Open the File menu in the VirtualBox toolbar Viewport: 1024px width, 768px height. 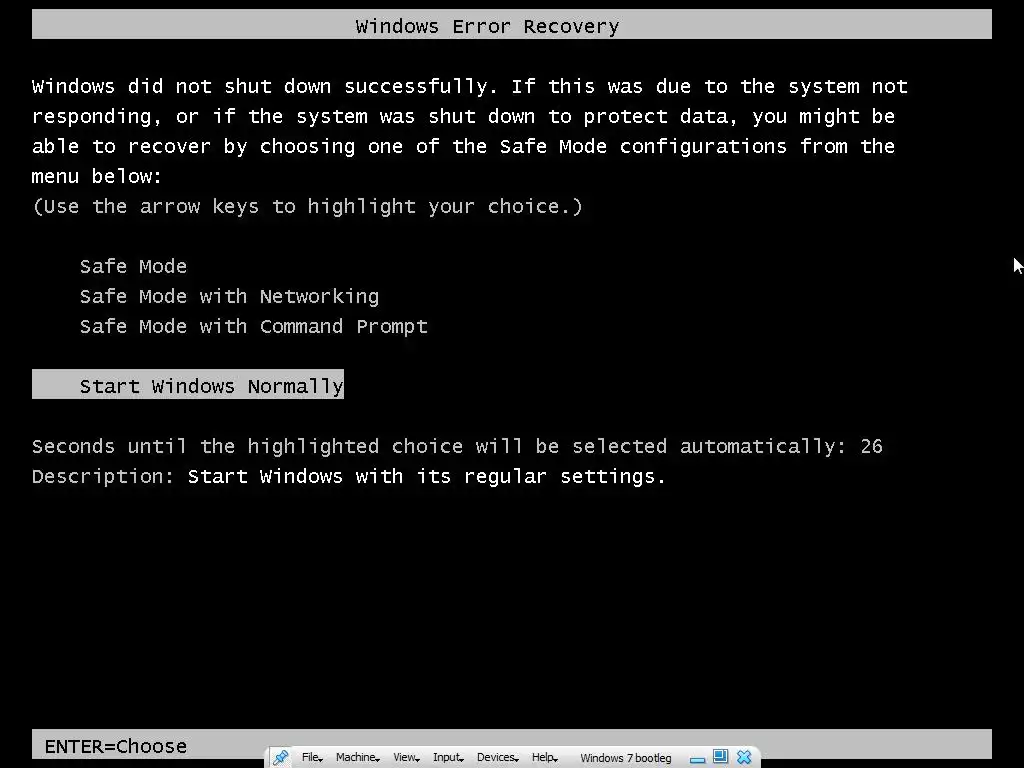click(312, 758)
